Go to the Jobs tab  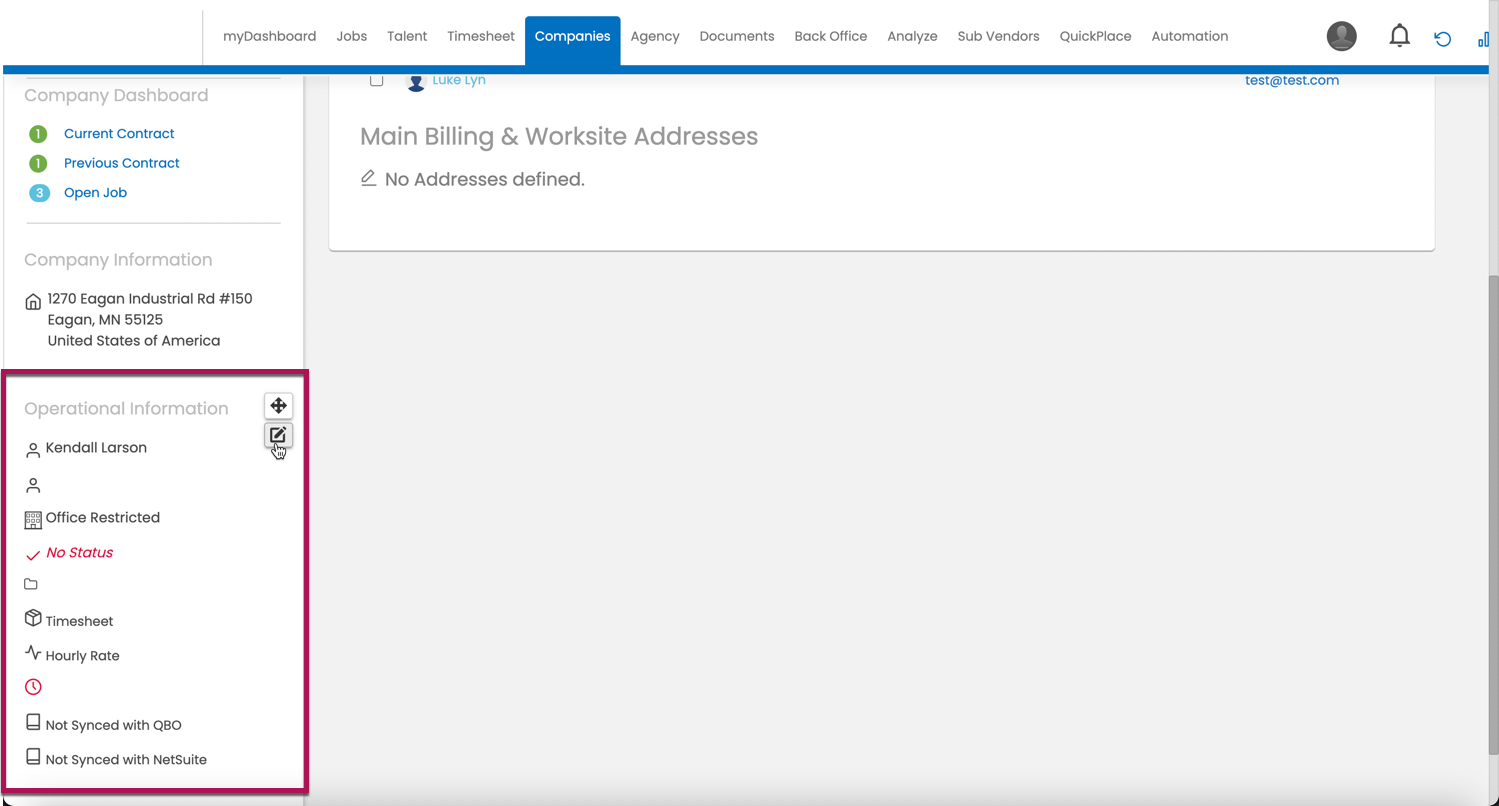click(352, 36)
